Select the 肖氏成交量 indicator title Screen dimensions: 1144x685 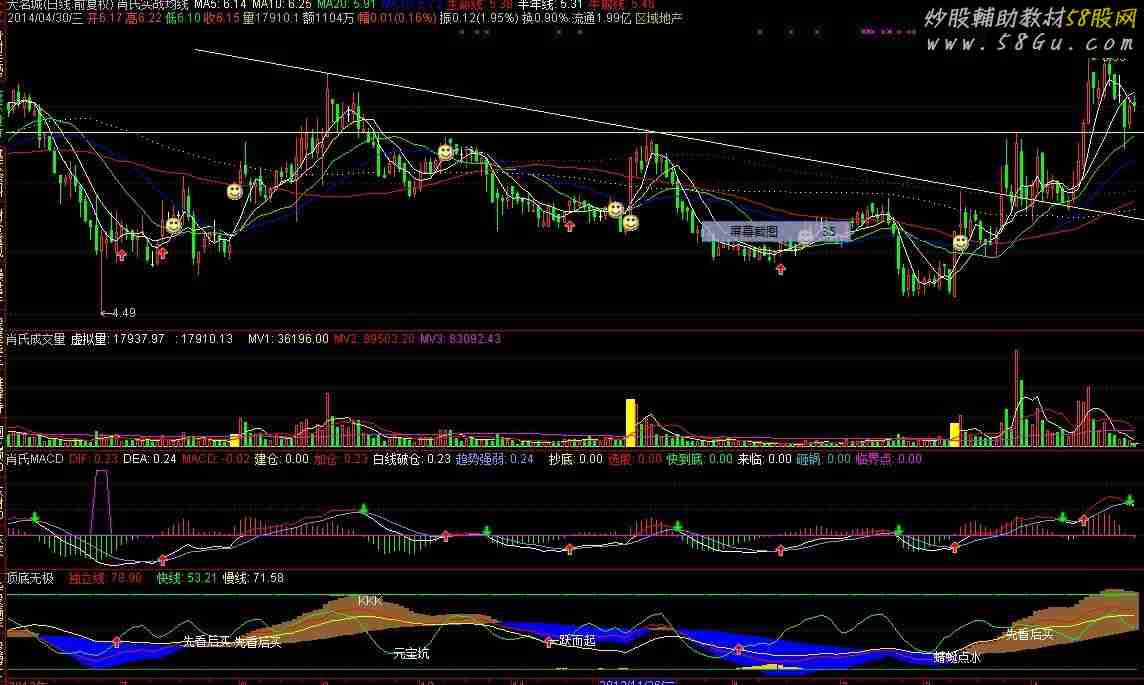click(x=36, y=339)
